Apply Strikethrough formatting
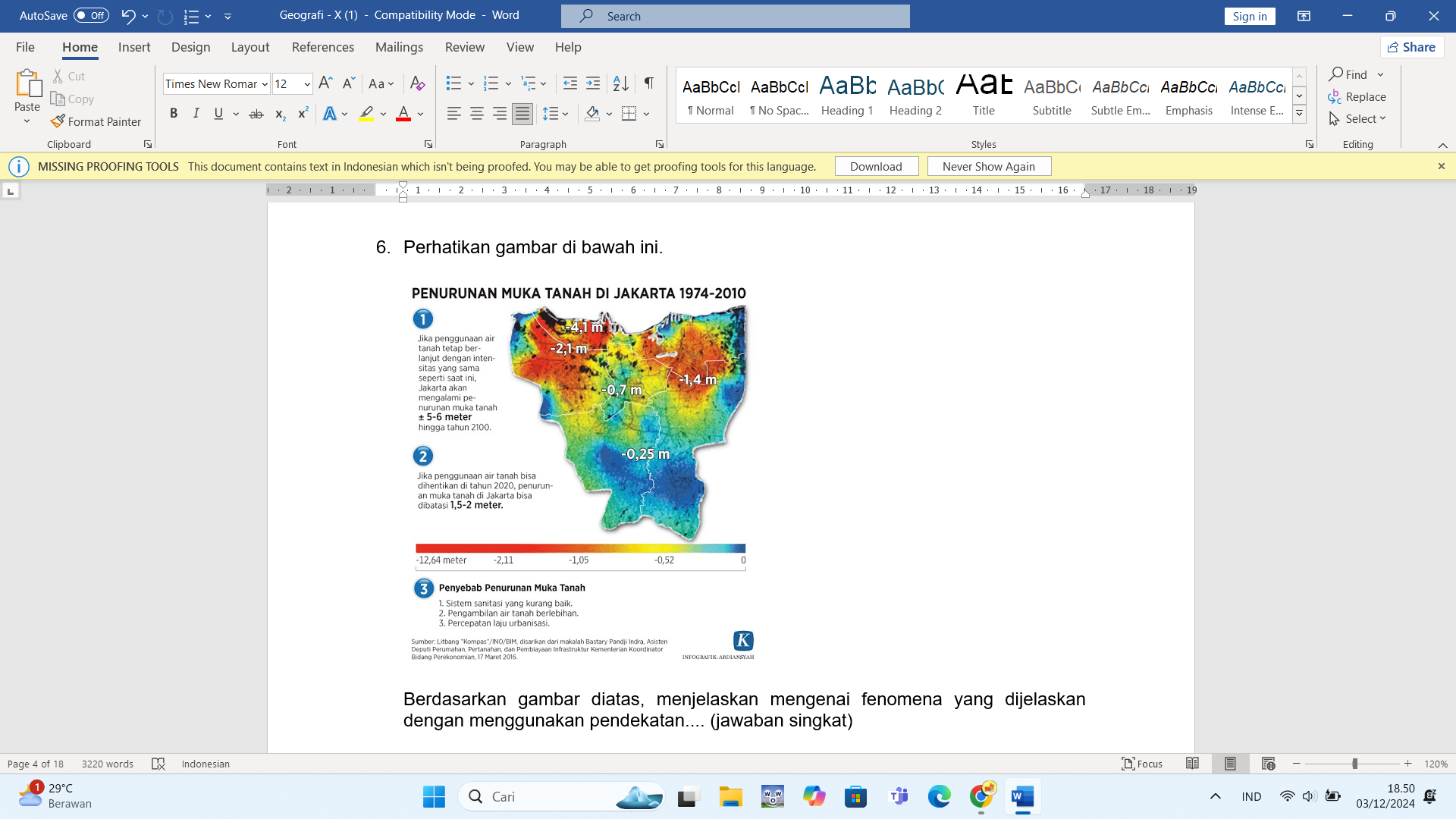This screenshot has height=819, width=1456. click(256, 114)
